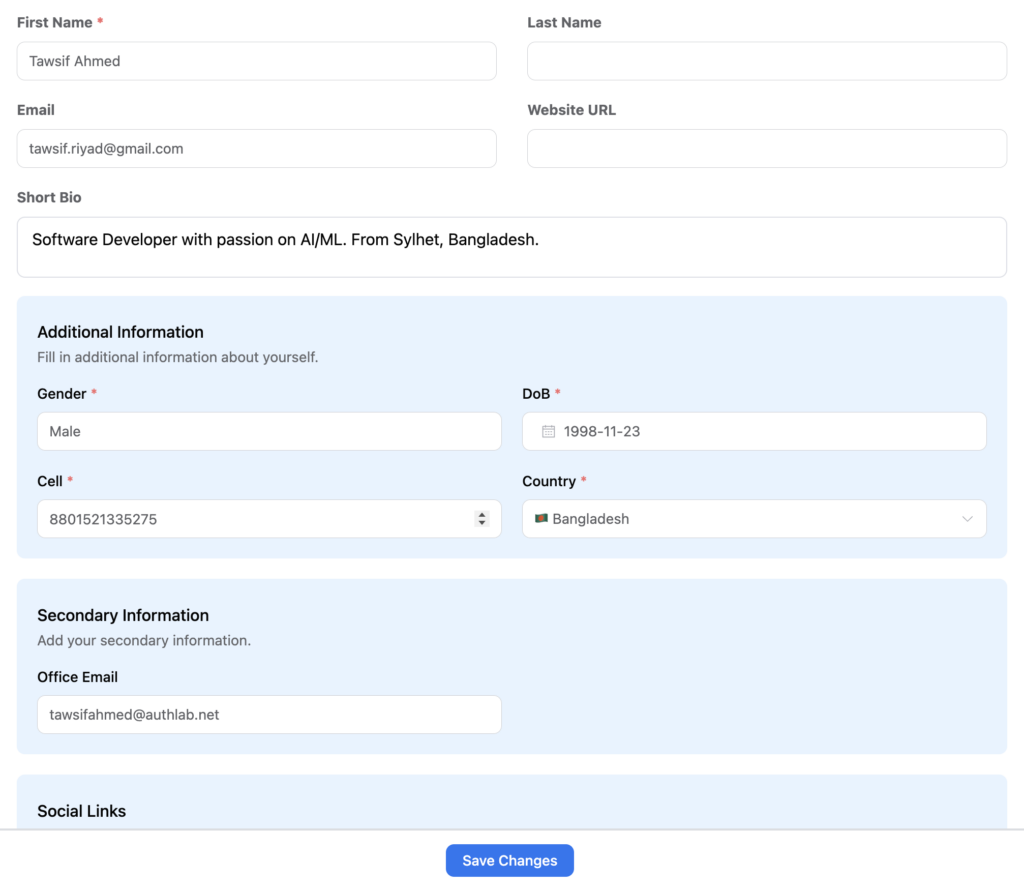
Task: Click the Office Email field with tawsifahmed@authlab.net
Action: tap(269, 714)
